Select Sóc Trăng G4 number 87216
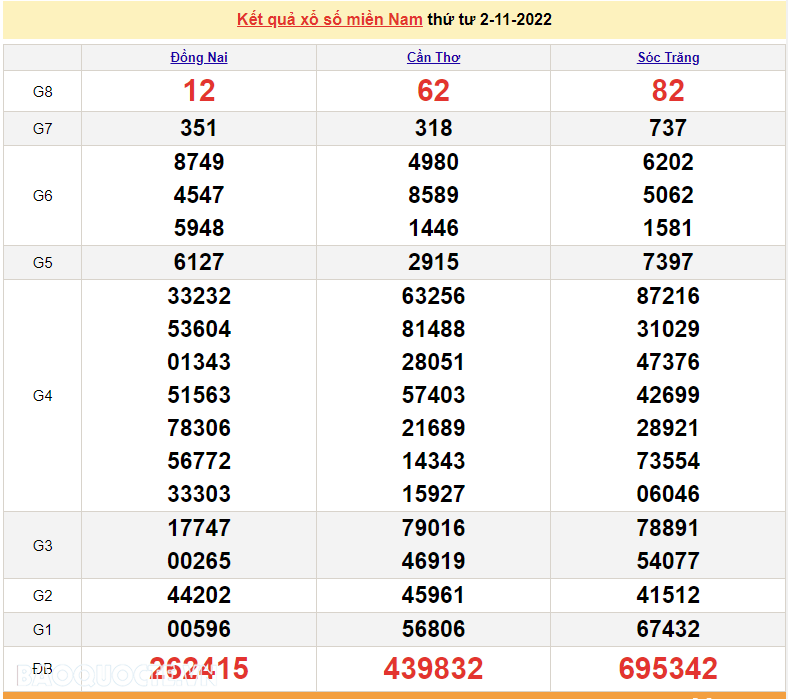The image size is (788, 699). (x=668, y=296)
